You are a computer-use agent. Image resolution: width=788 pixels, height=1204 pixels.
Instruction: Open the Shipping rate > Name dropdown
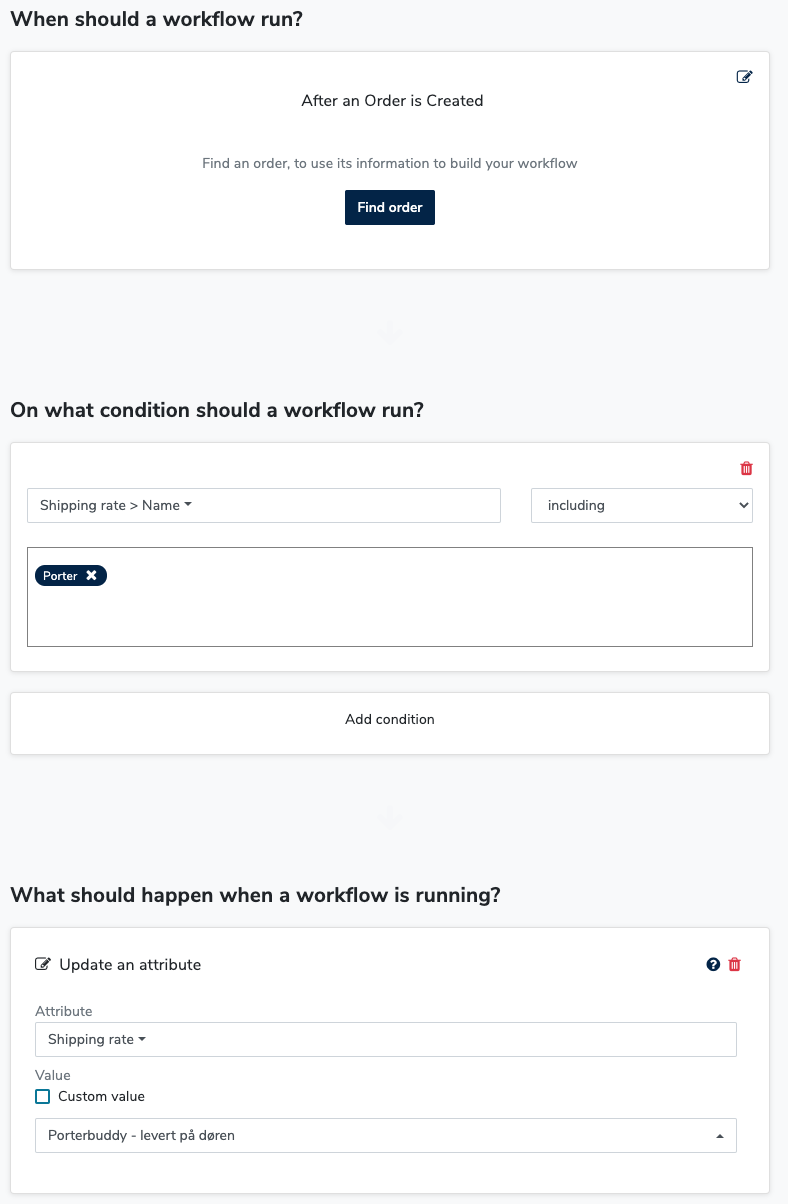pyautogui.click(x=264, y=506)
